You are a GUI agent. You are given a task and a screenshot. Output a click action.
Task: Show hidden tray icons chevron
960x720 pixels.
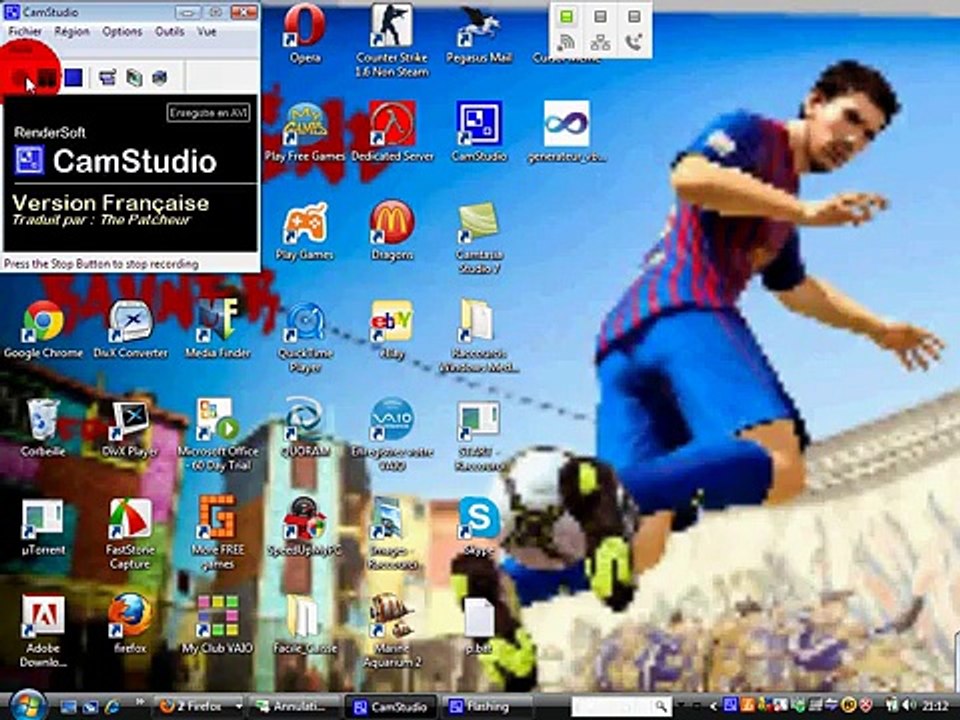[713, 707]
